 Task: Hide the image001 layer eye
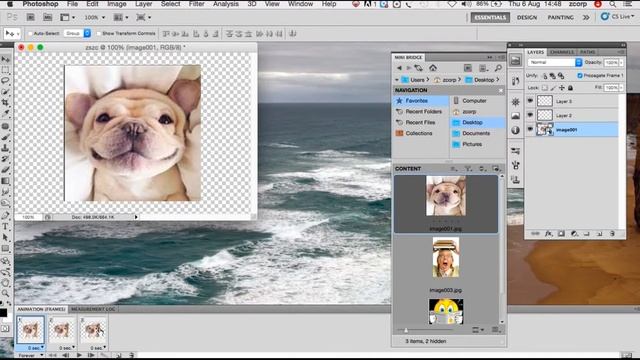coord(530,129)
